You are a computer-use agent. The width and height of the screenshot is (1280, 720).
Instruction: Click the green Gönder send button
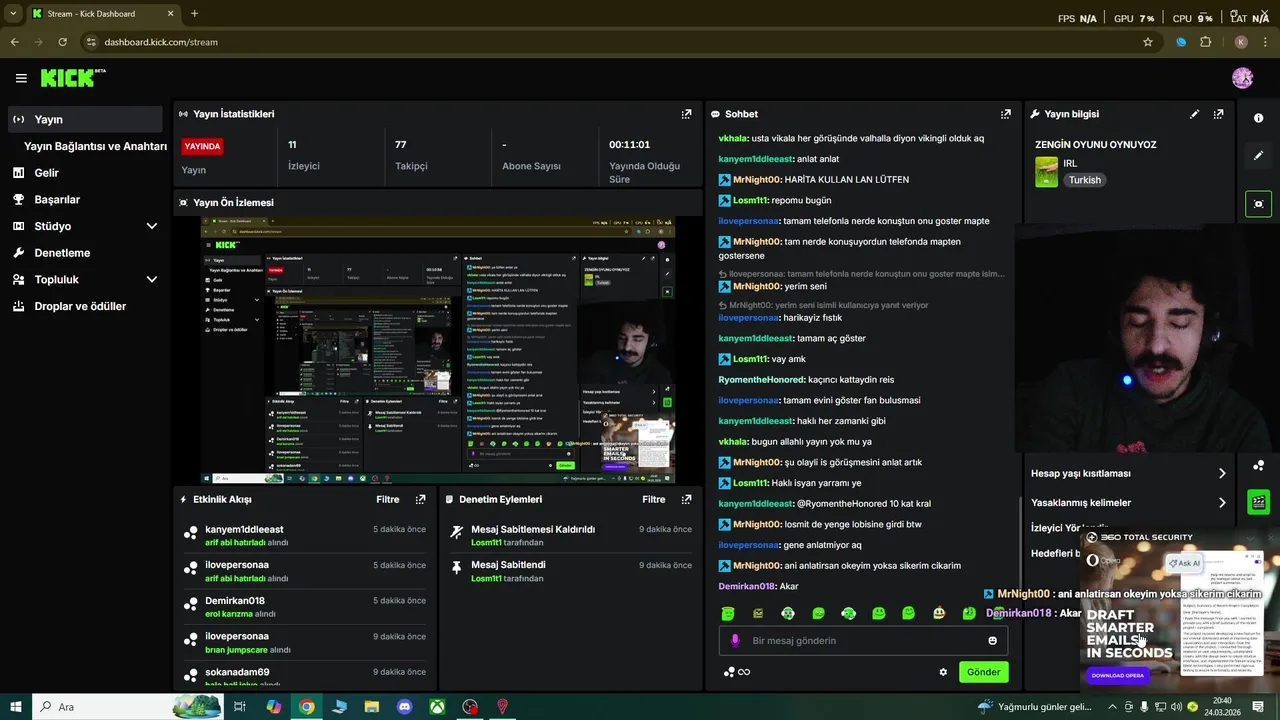983,672
